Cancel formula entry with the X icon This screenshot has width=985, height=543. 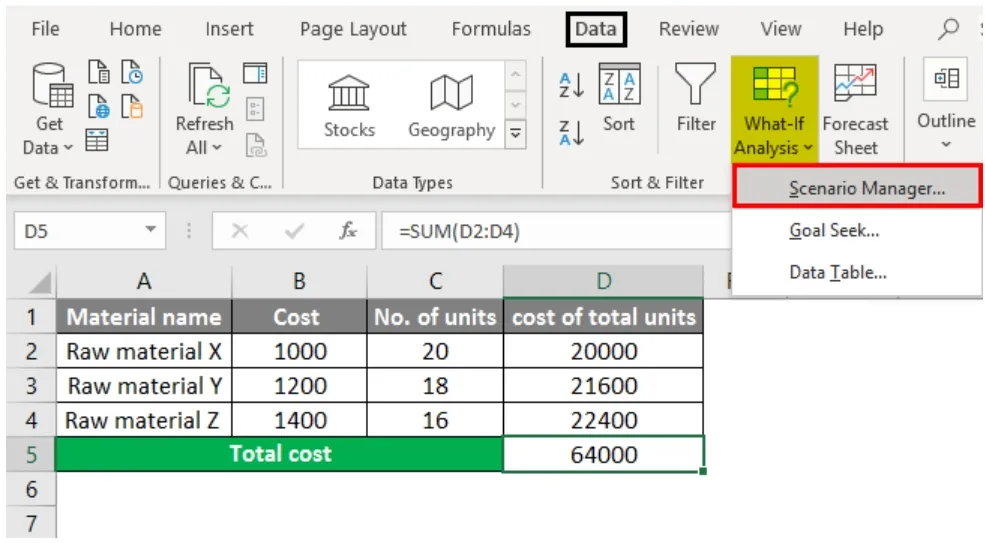click(x=239, y=231)
